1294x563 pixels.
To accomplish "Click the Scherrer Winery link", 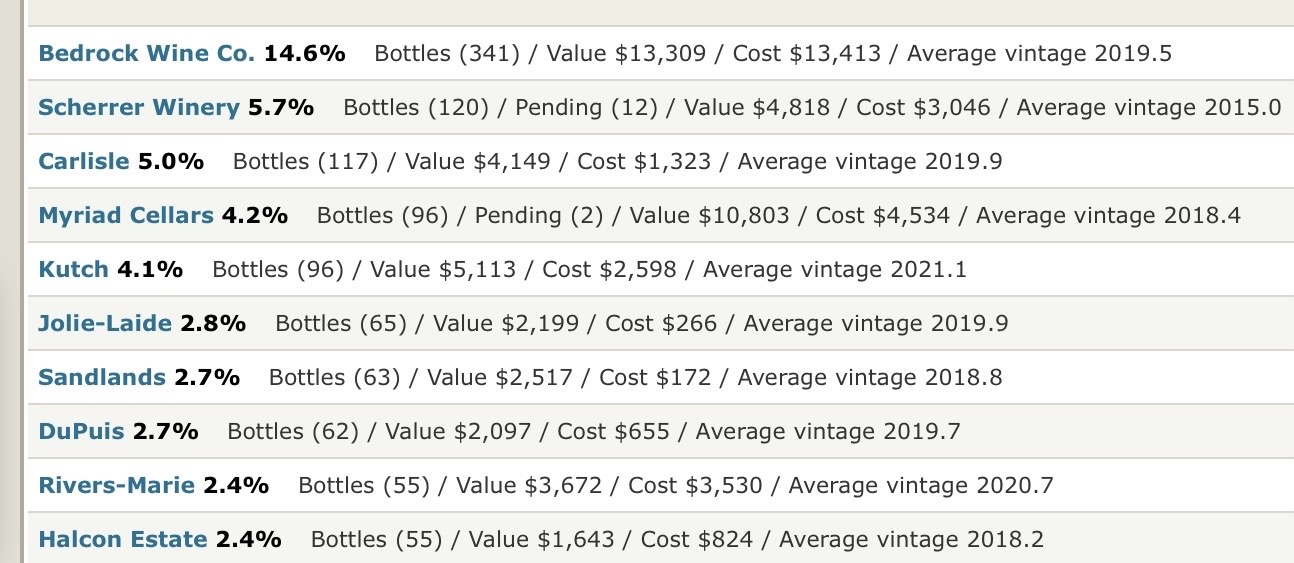I will (x=138, y=108).
